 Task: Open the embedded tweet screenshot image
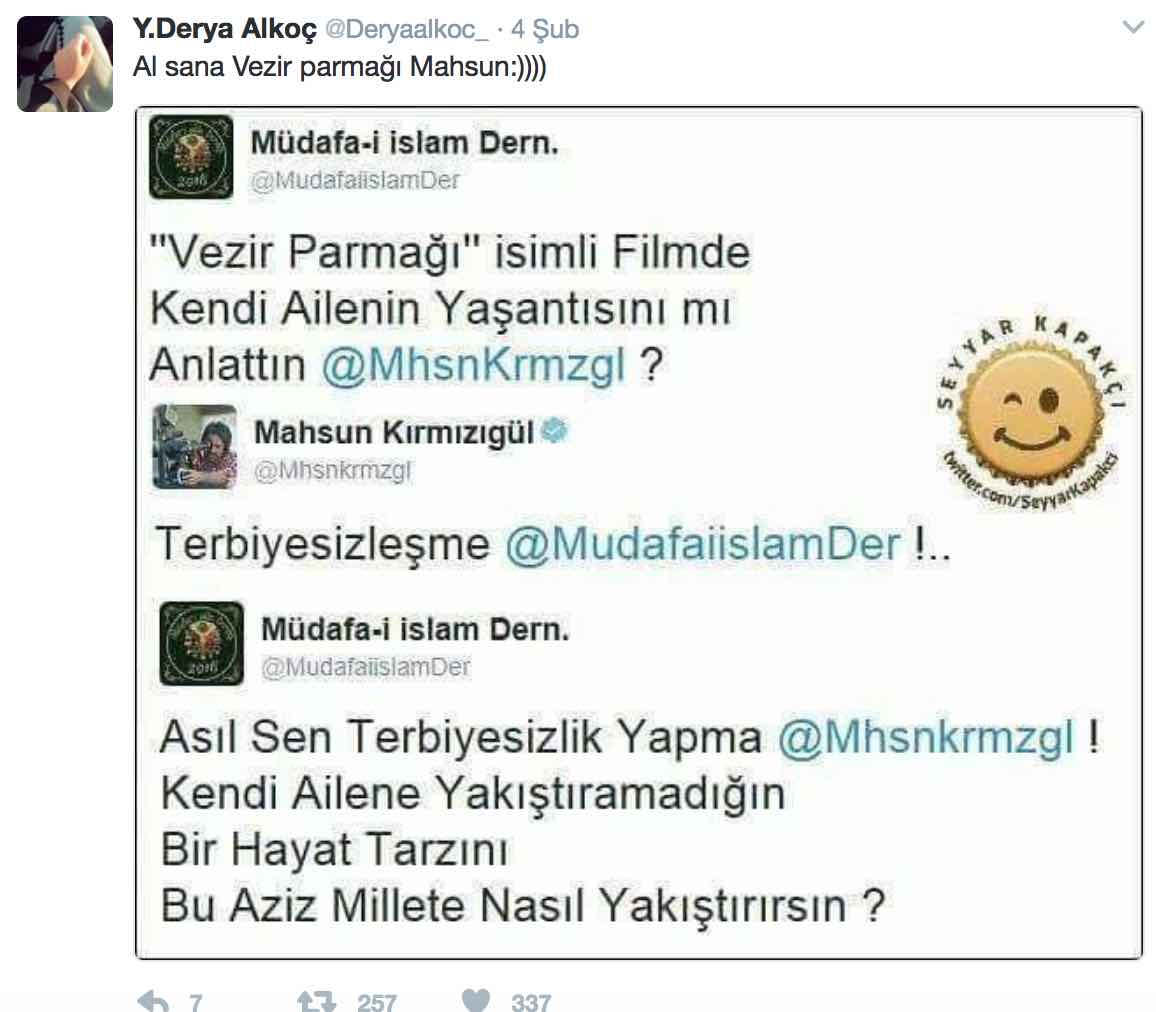[639, 533]
